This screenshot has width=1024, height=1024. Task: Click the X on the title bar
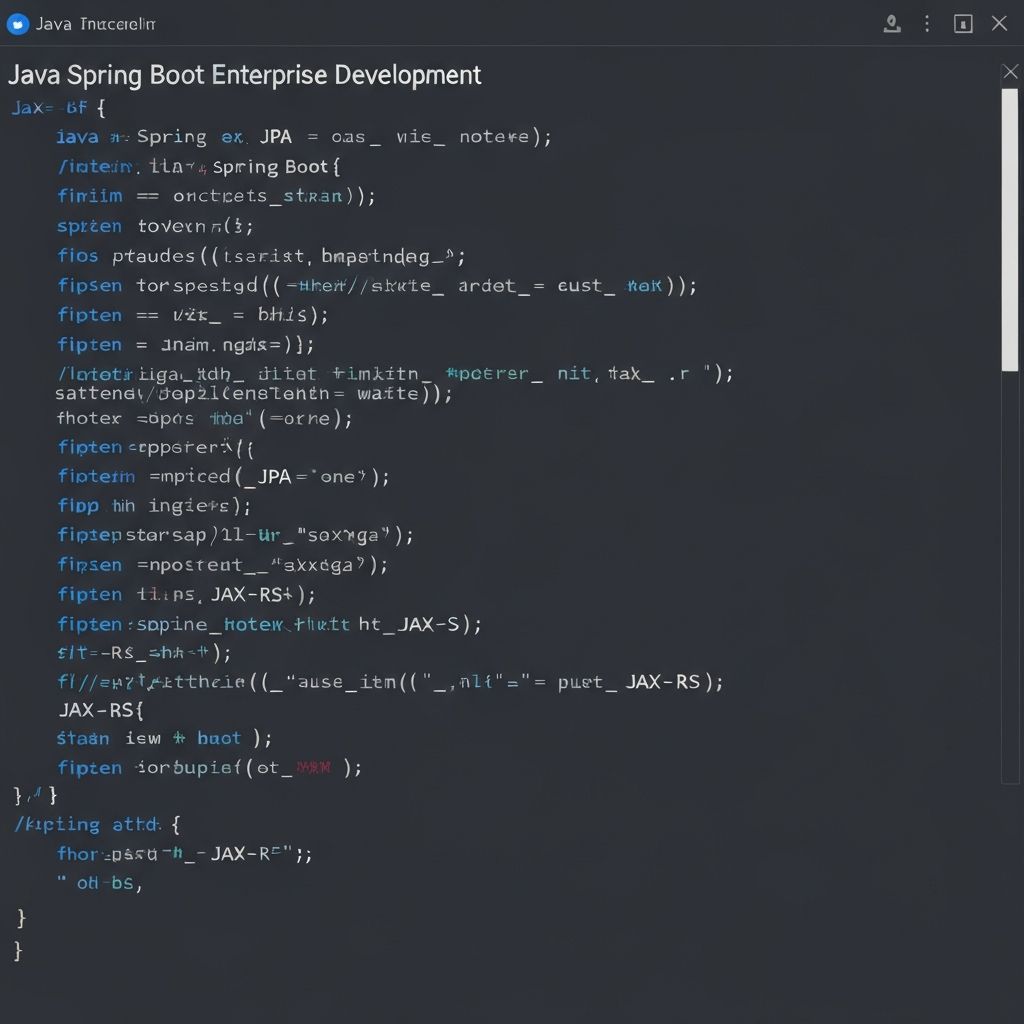point(999,23)
